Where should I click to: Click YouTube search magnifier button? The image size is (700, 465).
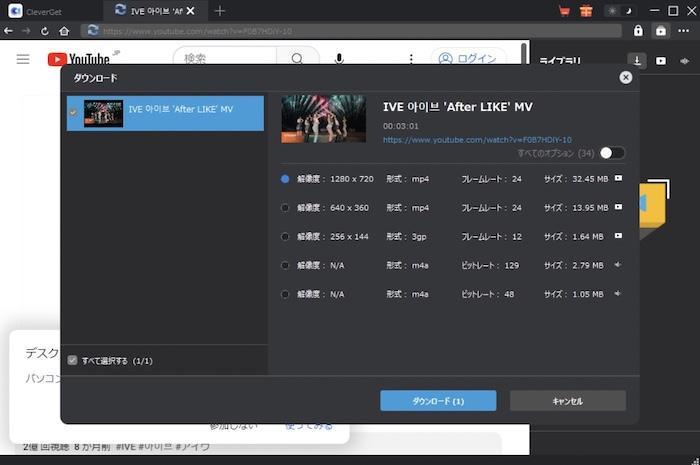click(x=297, y=58)
